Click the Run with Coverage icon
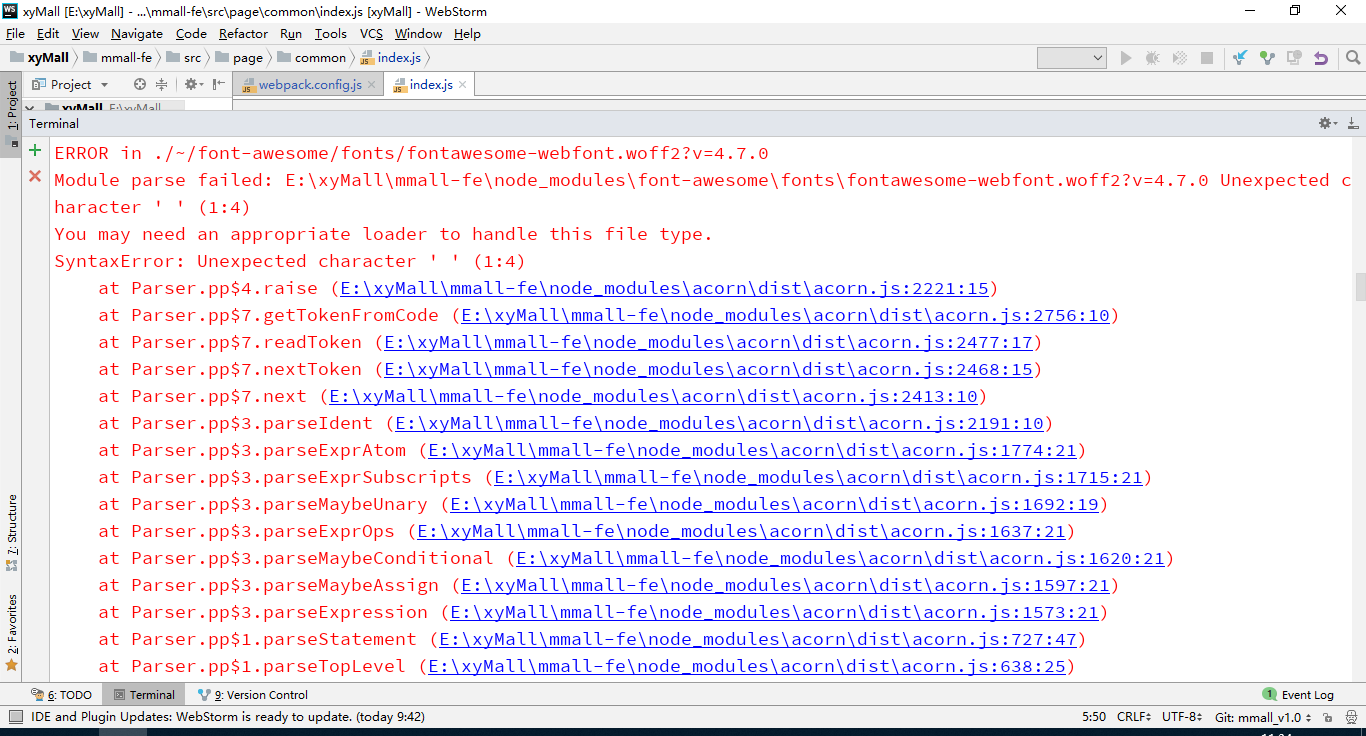This screenshot has height=736, width=1366. (x=1180, y=58)
